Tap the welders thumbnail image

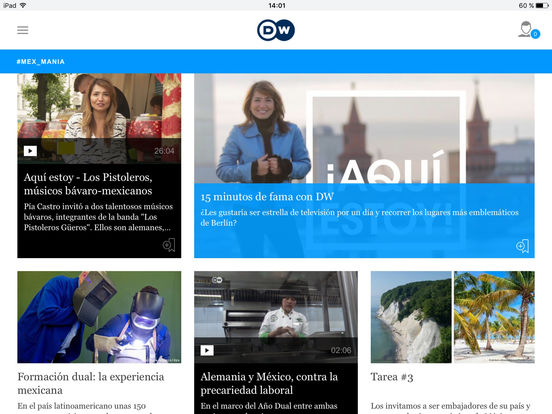click(99, 317)
